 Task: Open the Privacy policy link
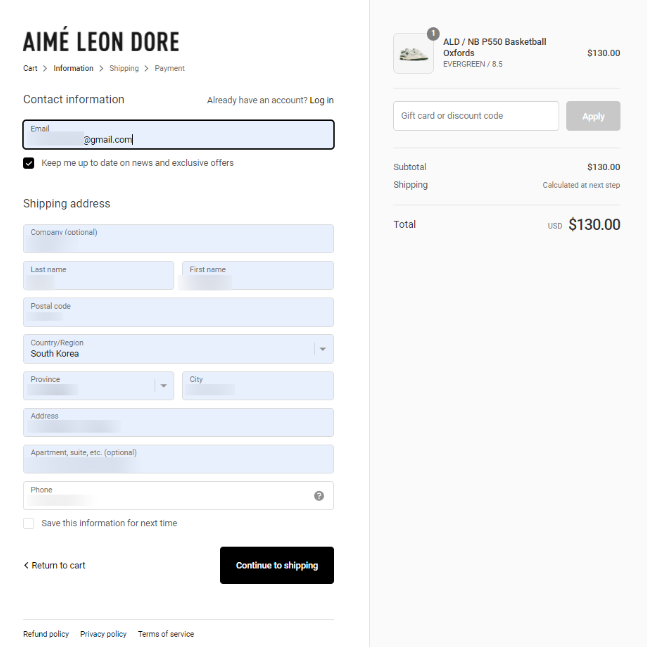pos(103,634)
